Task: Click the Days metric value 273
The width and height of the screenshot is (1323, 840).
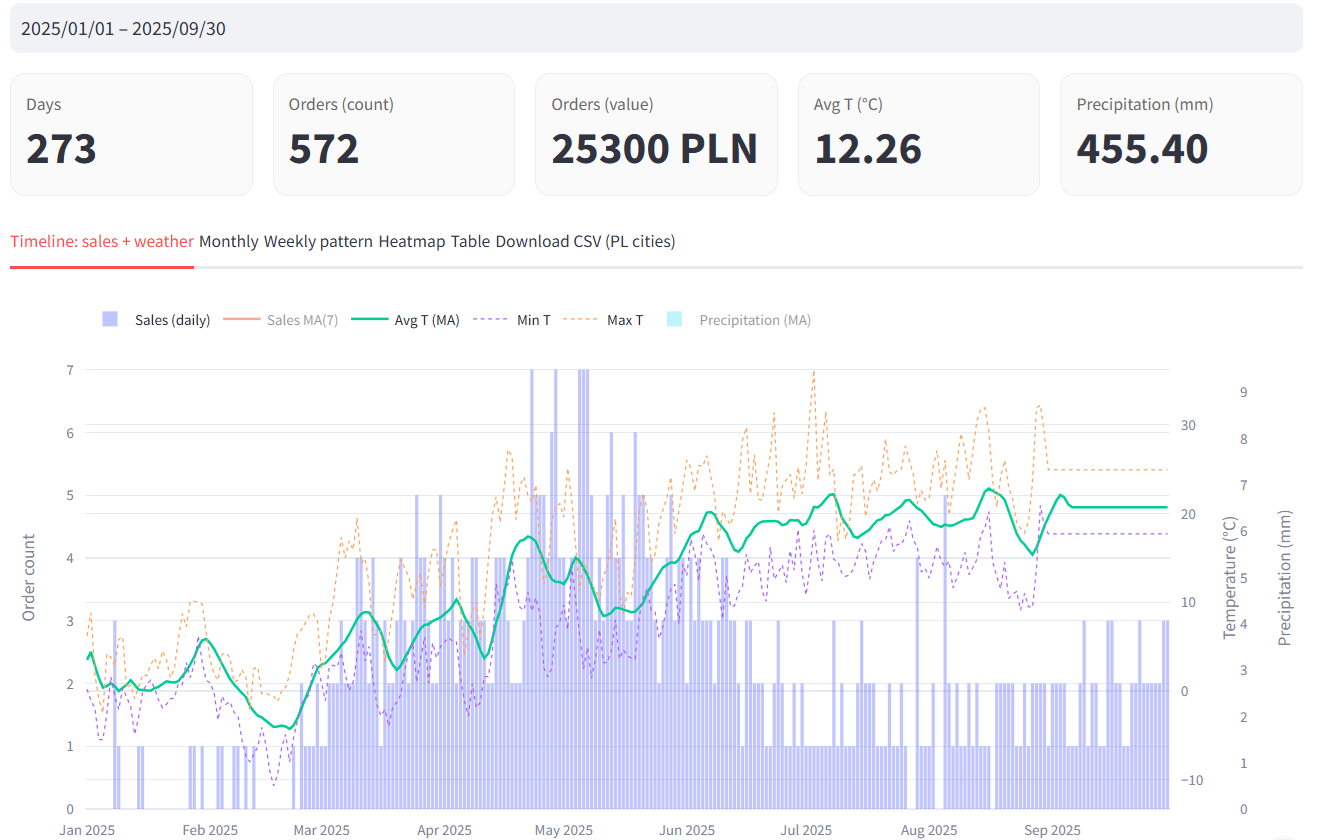Action: click(x=62, y=149)
